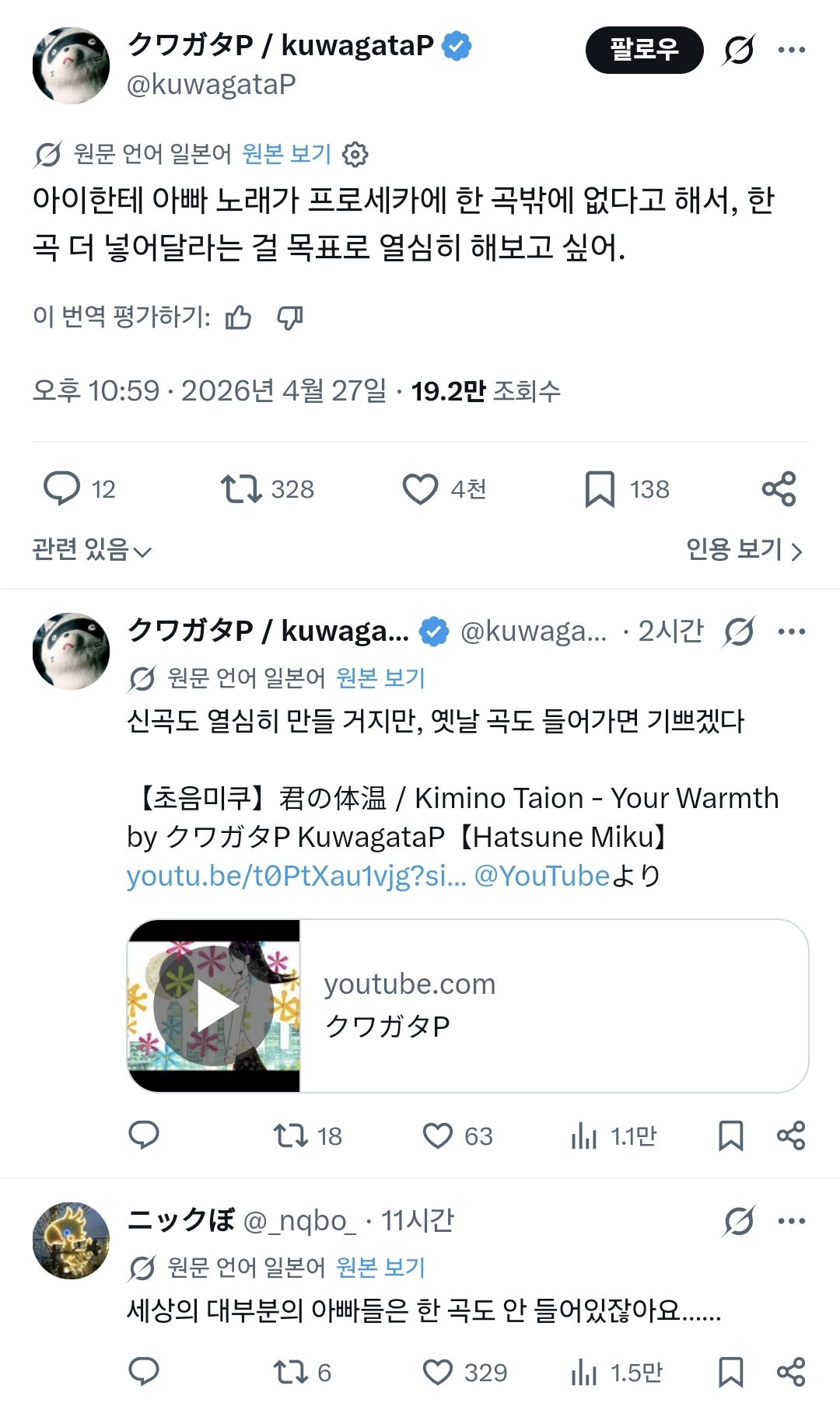Open 인용 보기 quotes view
The image size is (840, 1410).
744,550
